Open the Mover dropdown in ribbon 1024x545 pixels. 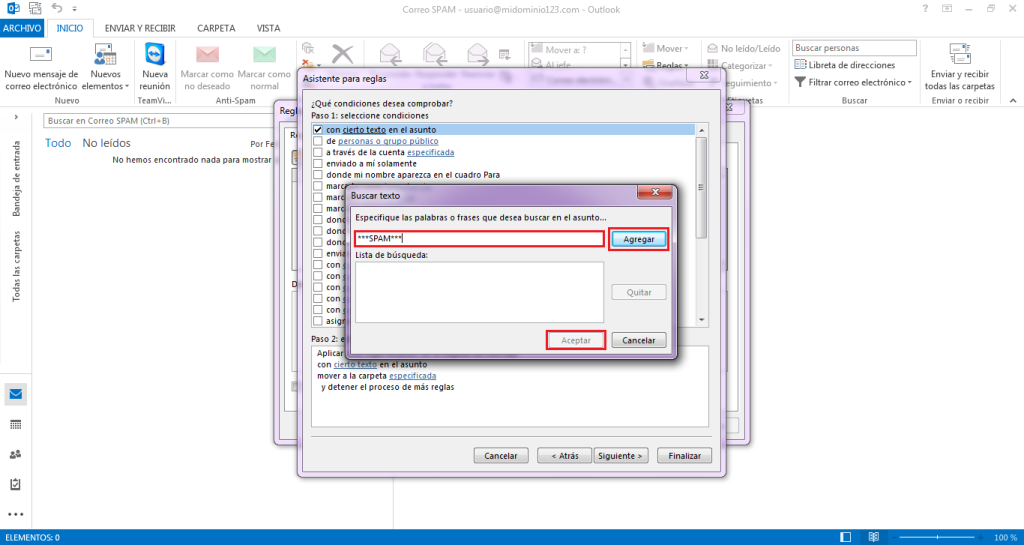tap(665, 48)
